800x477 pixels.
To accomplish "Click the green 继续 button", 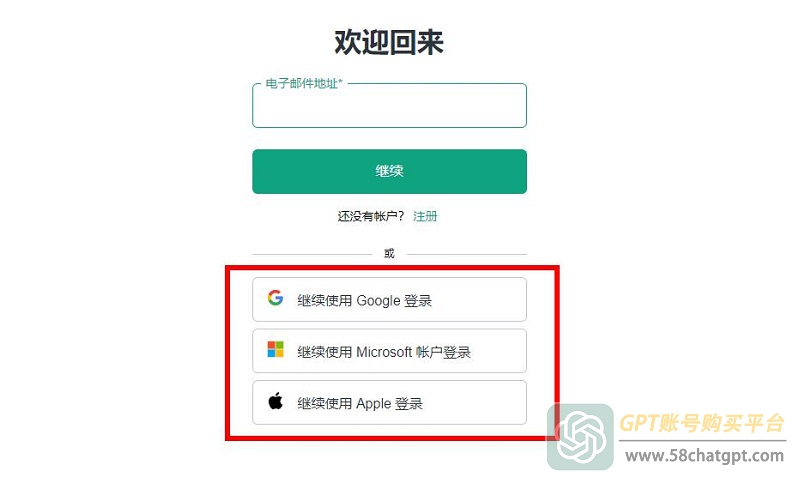I will [389, 171].
